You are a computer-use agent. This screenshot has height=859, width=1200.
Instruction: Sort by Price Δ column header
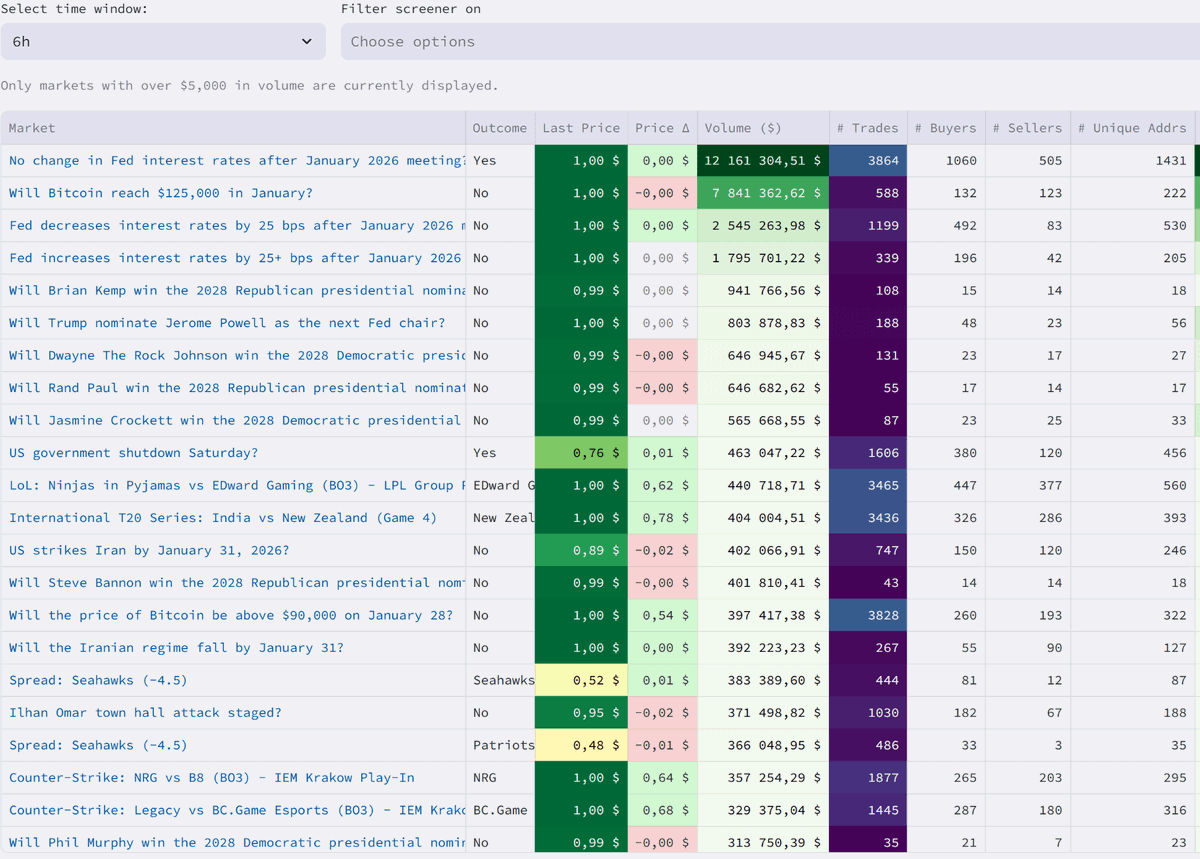pos(662,128)
